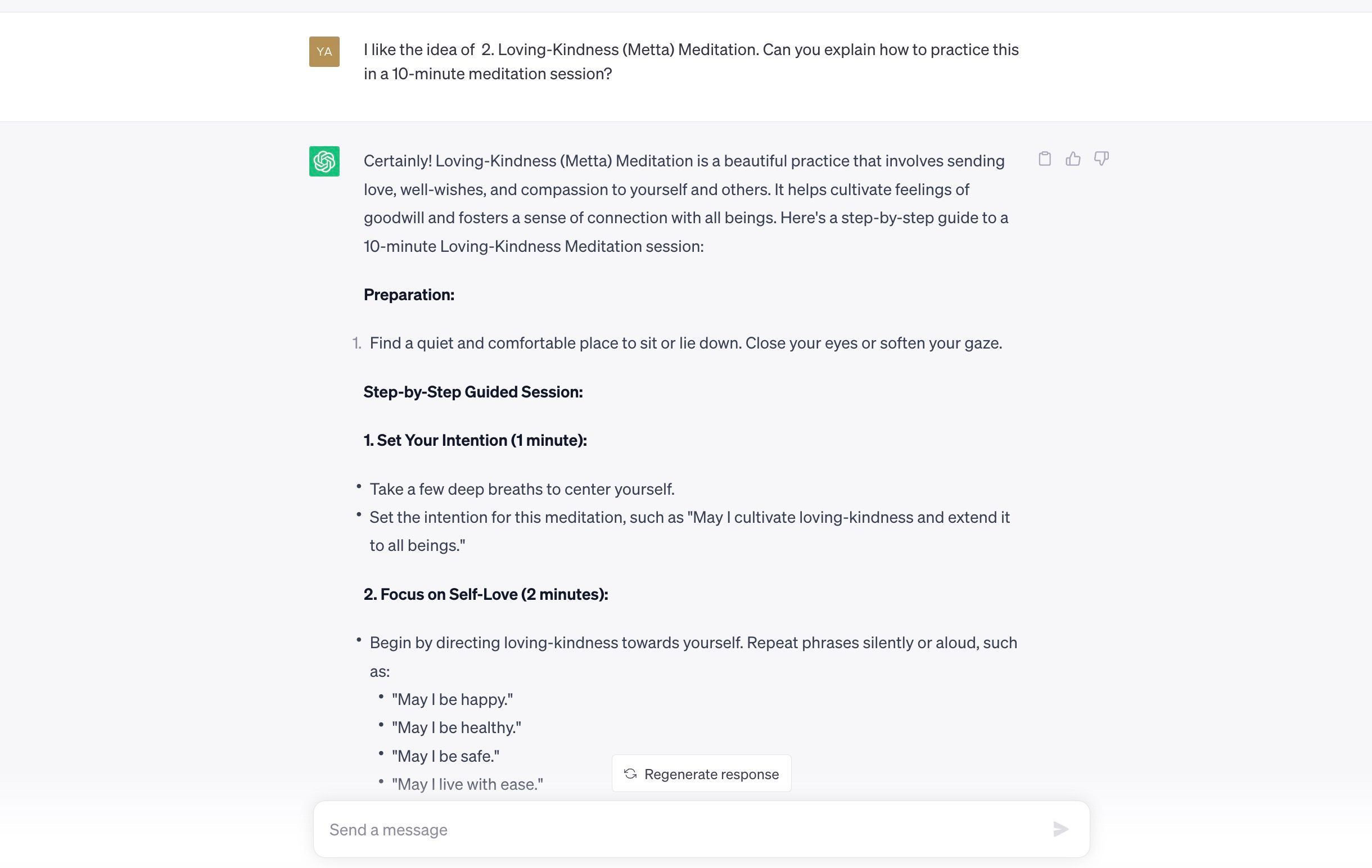This screenshot has height=868, width=1372.
Task: Click the ChatGPT logo avatar
Action: pos(324,161)
